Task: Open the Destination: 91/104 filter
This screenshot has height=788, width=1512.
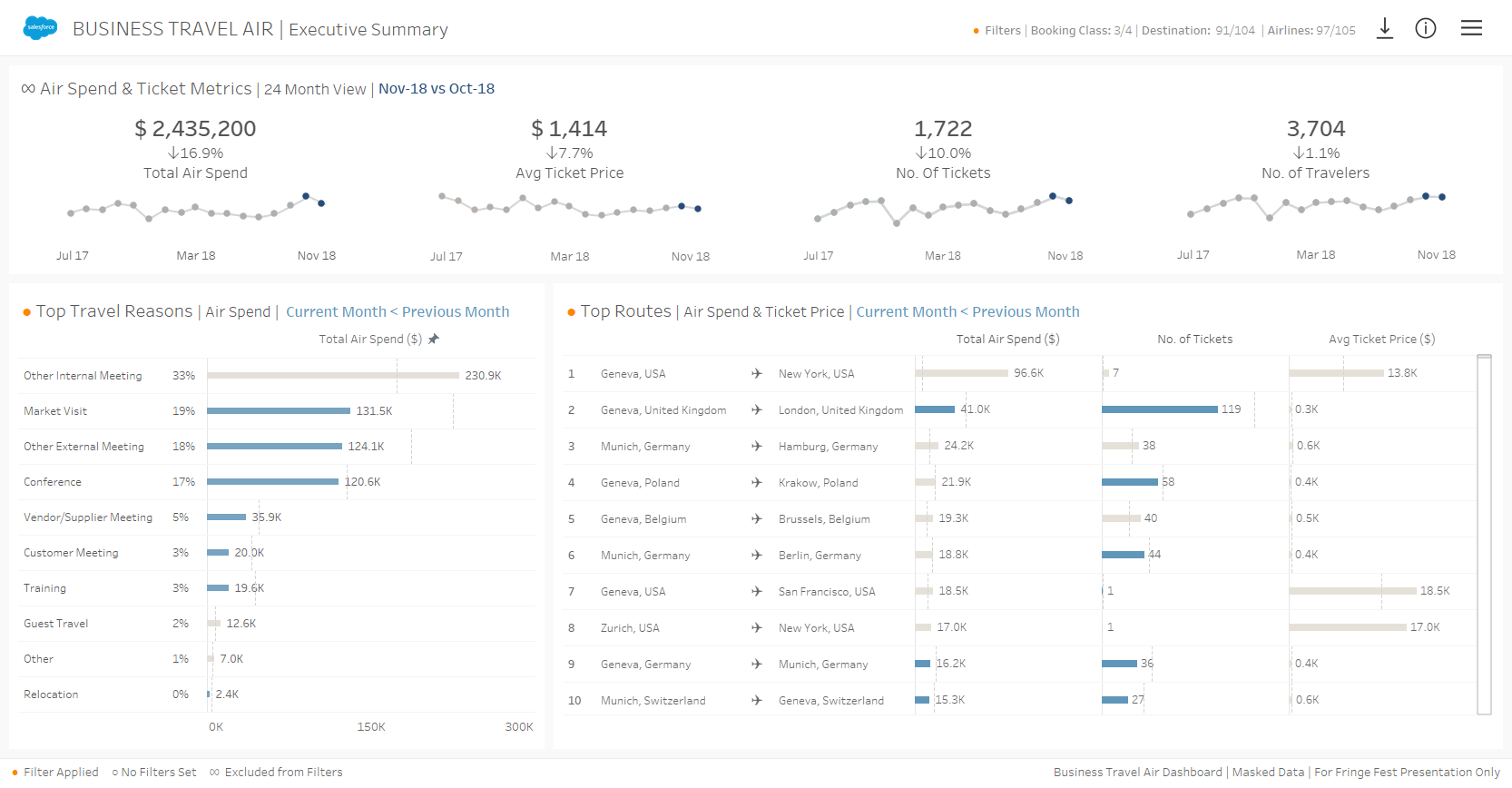Action: coord(1197,31)
